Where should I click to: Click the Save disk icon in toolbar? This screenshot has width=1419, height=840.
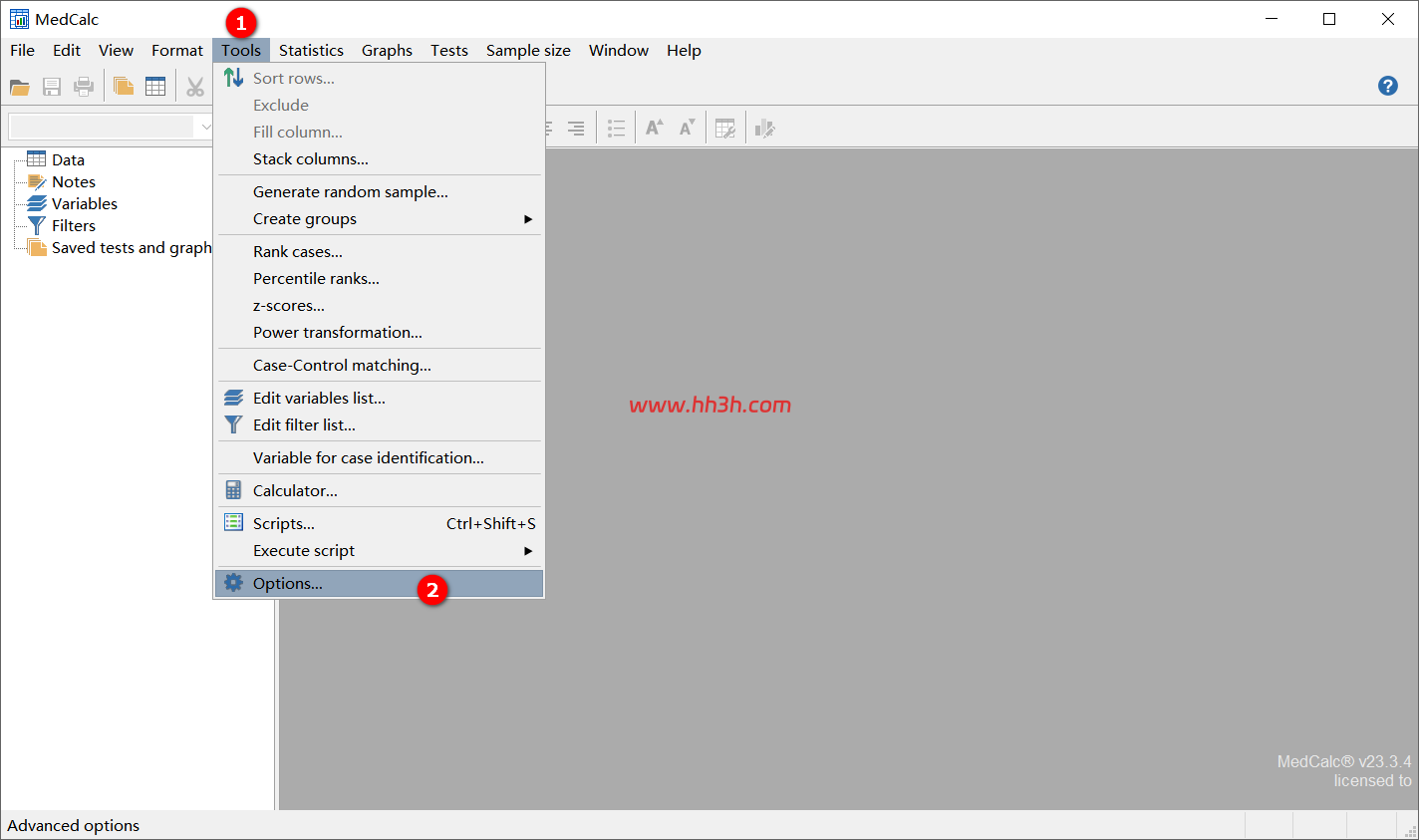[52, 87]
